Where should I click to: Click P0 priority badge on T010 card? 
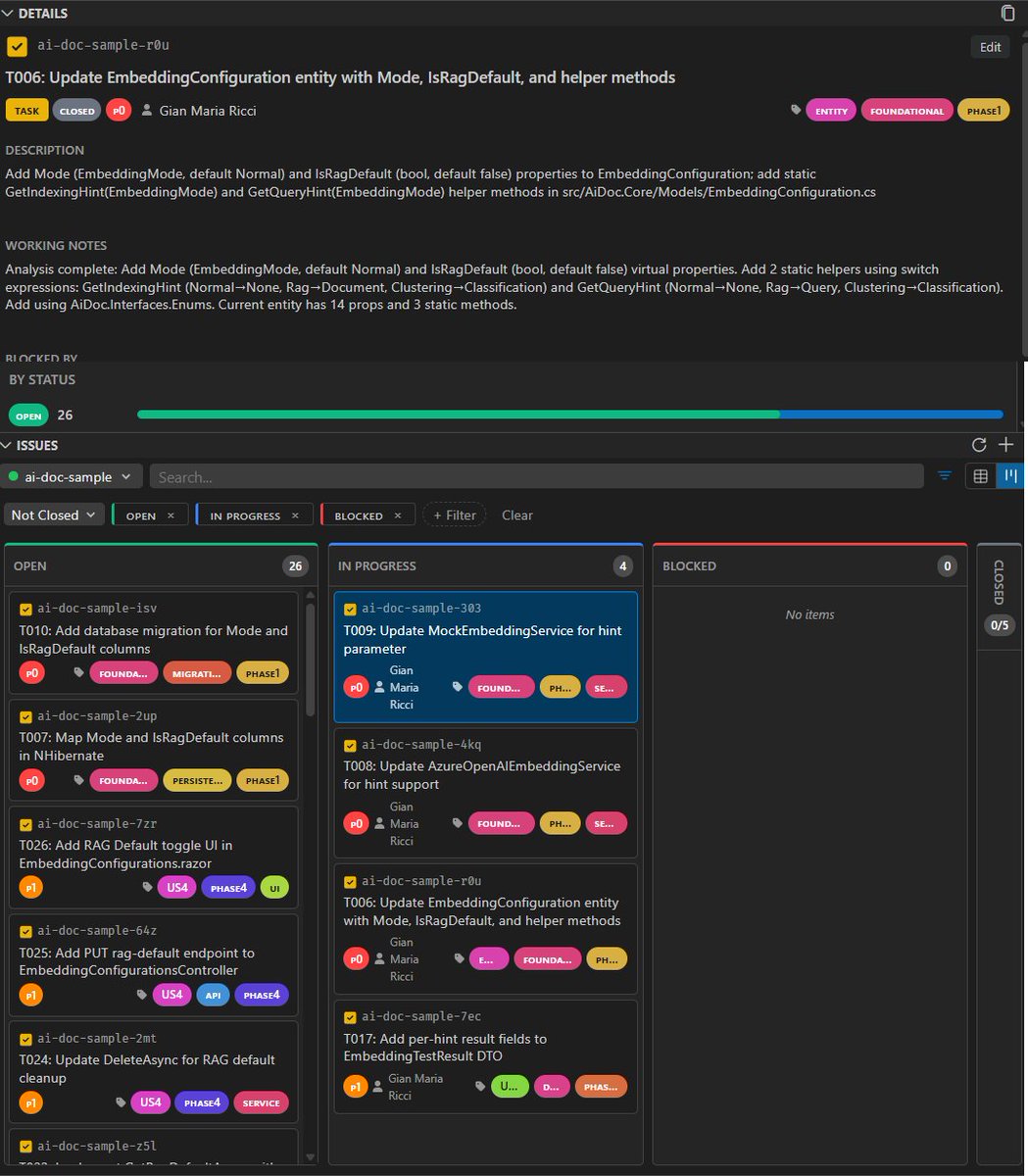pyautogui.click(x=31, y=672)
